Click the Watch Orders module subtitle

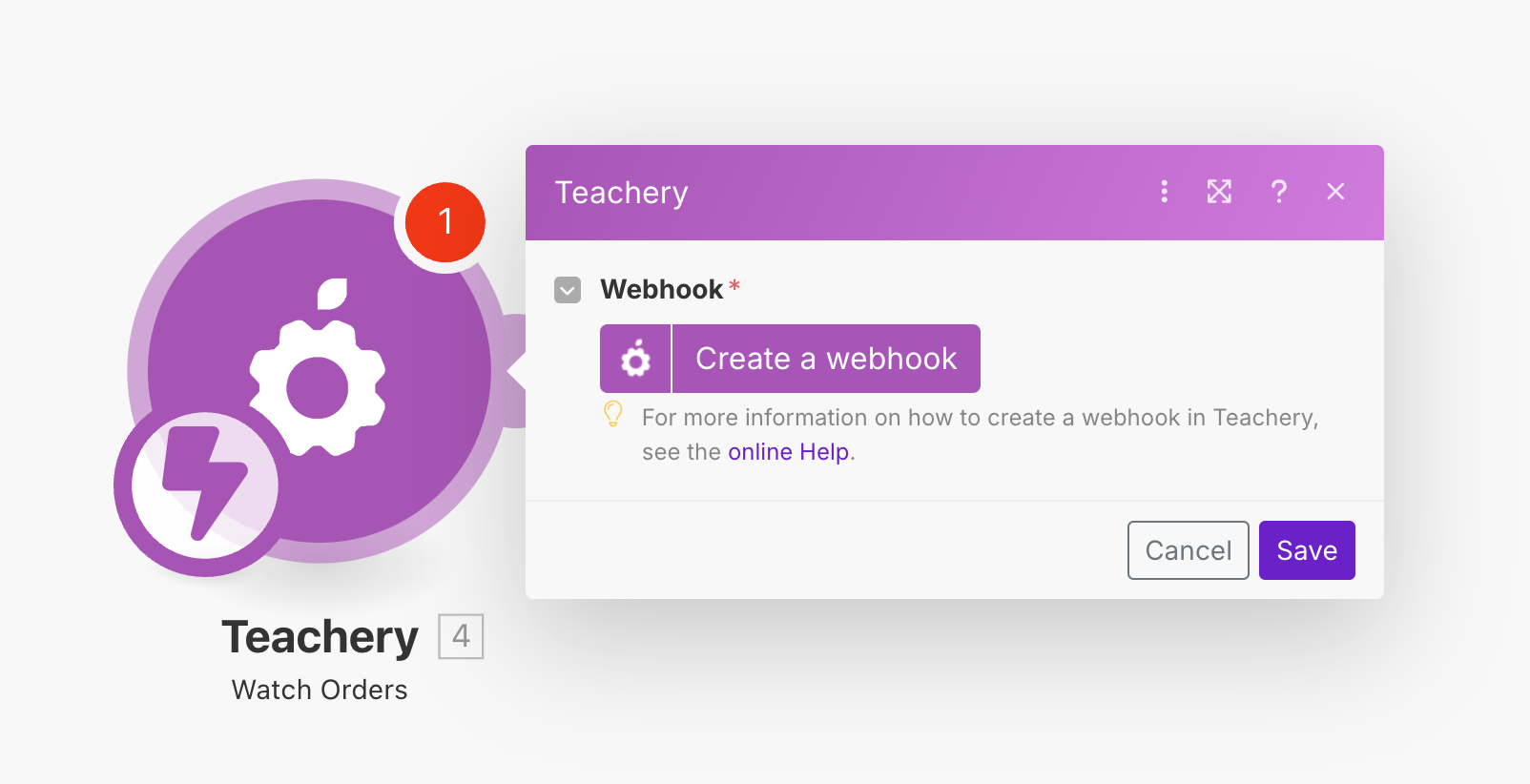[320, 690]
